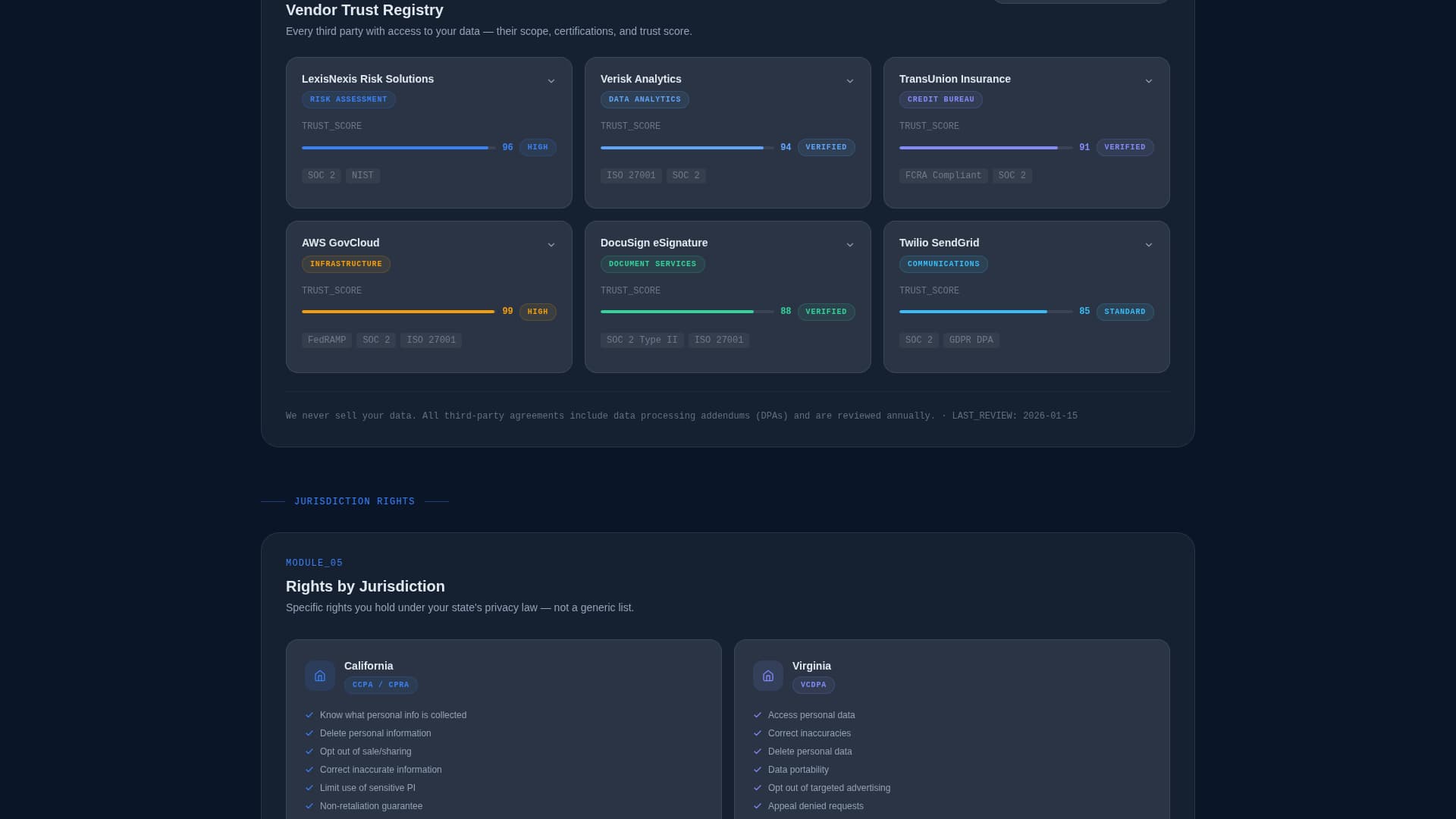This screenshot has width=1456, height=819.
Task: Click the VERIFIED badge on Verisk Analytics
Action: click(826, 147)
